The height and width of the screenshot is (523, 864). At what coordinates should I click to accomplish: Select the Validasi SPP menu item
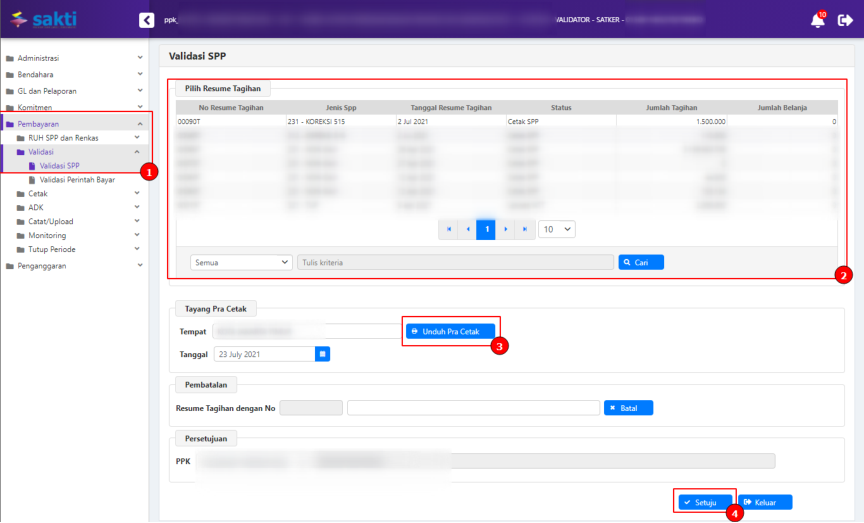[60, 165]
